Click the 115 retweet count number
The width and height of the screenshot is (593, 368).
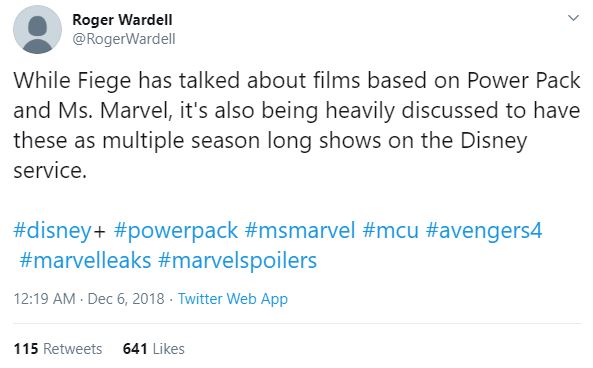[x=26, y=349]
